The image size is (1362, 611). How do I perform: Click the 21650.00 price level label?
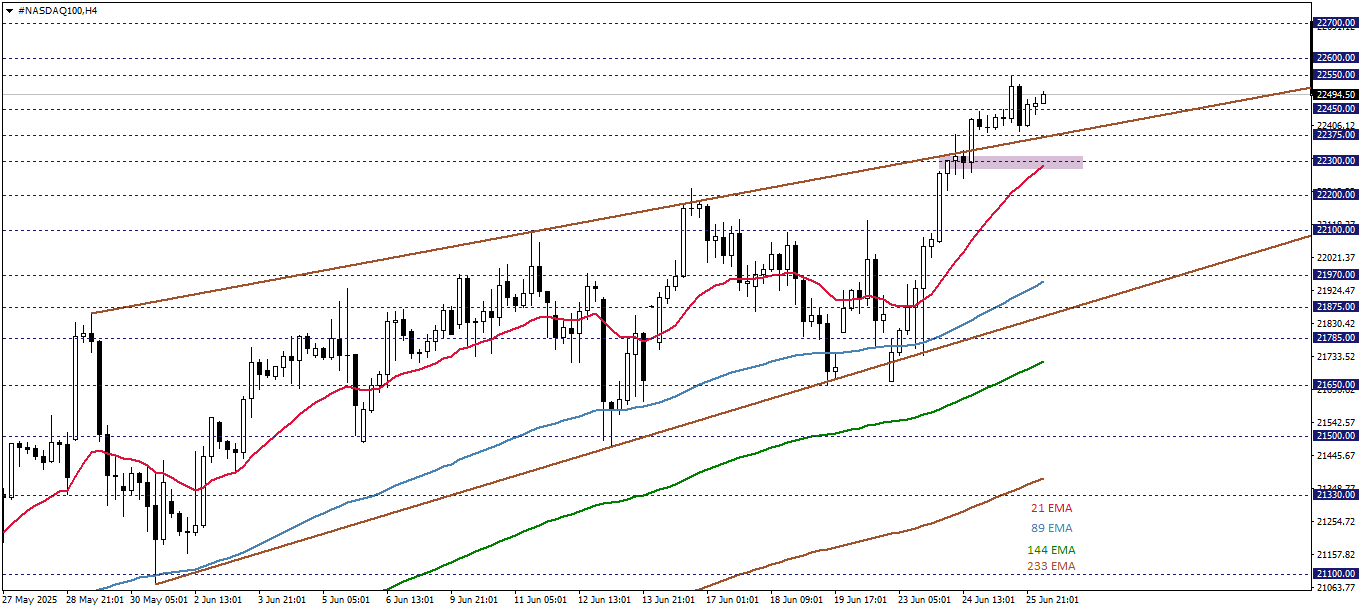1336,384
